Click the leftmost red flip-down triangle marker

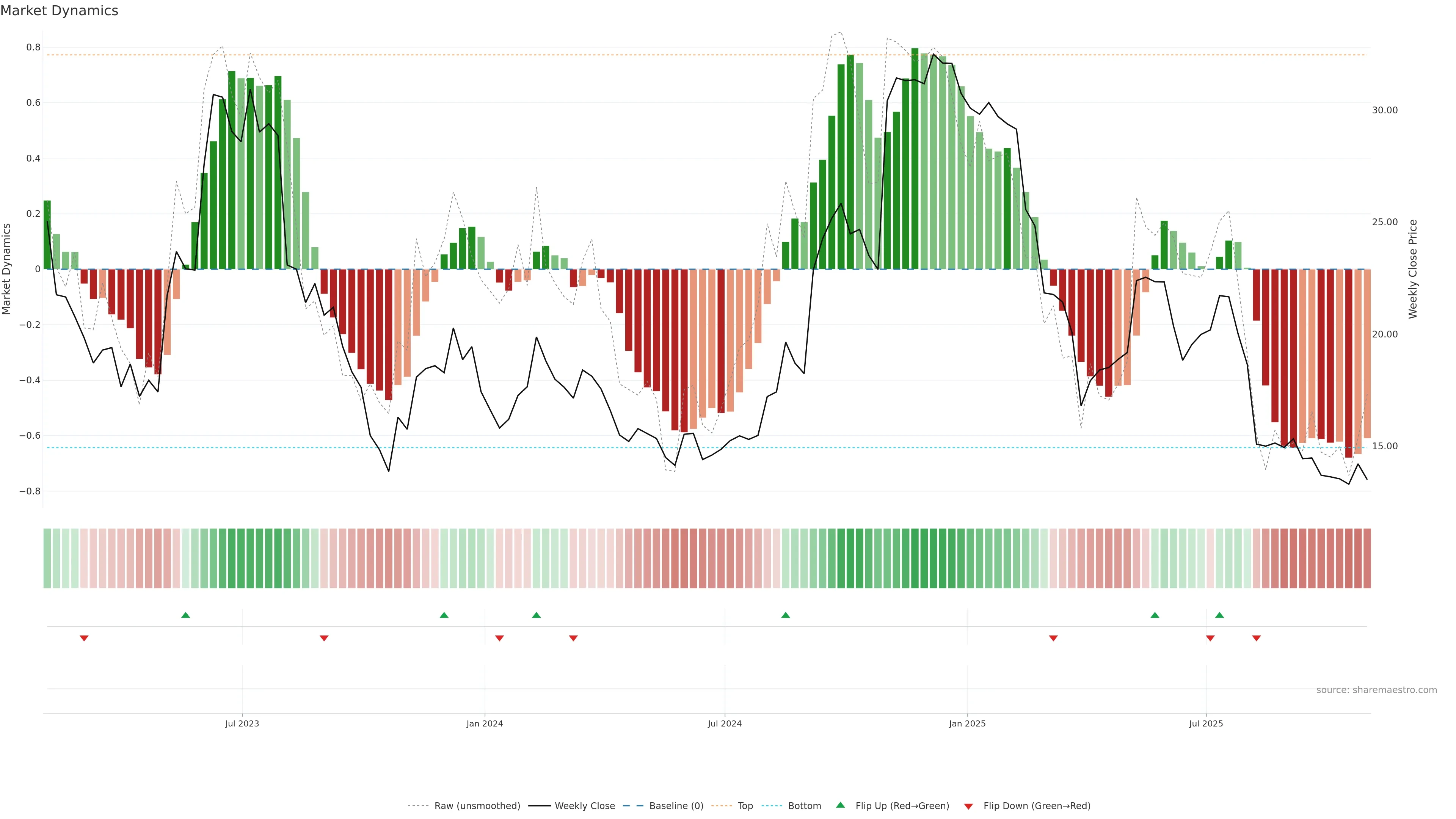[x=84, y=638]
